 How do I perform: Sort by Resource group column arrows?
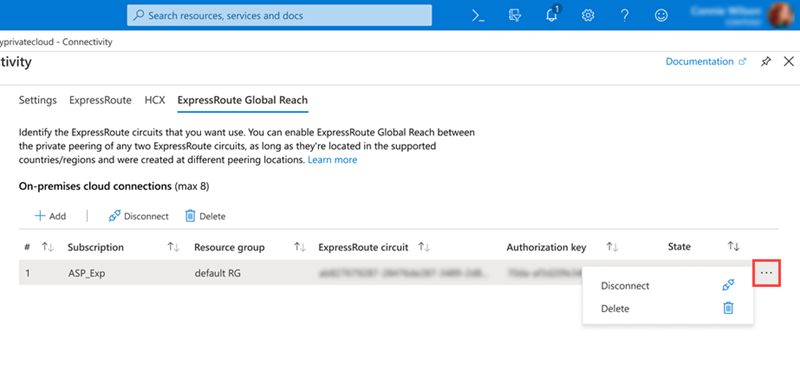tap(299, 247)
